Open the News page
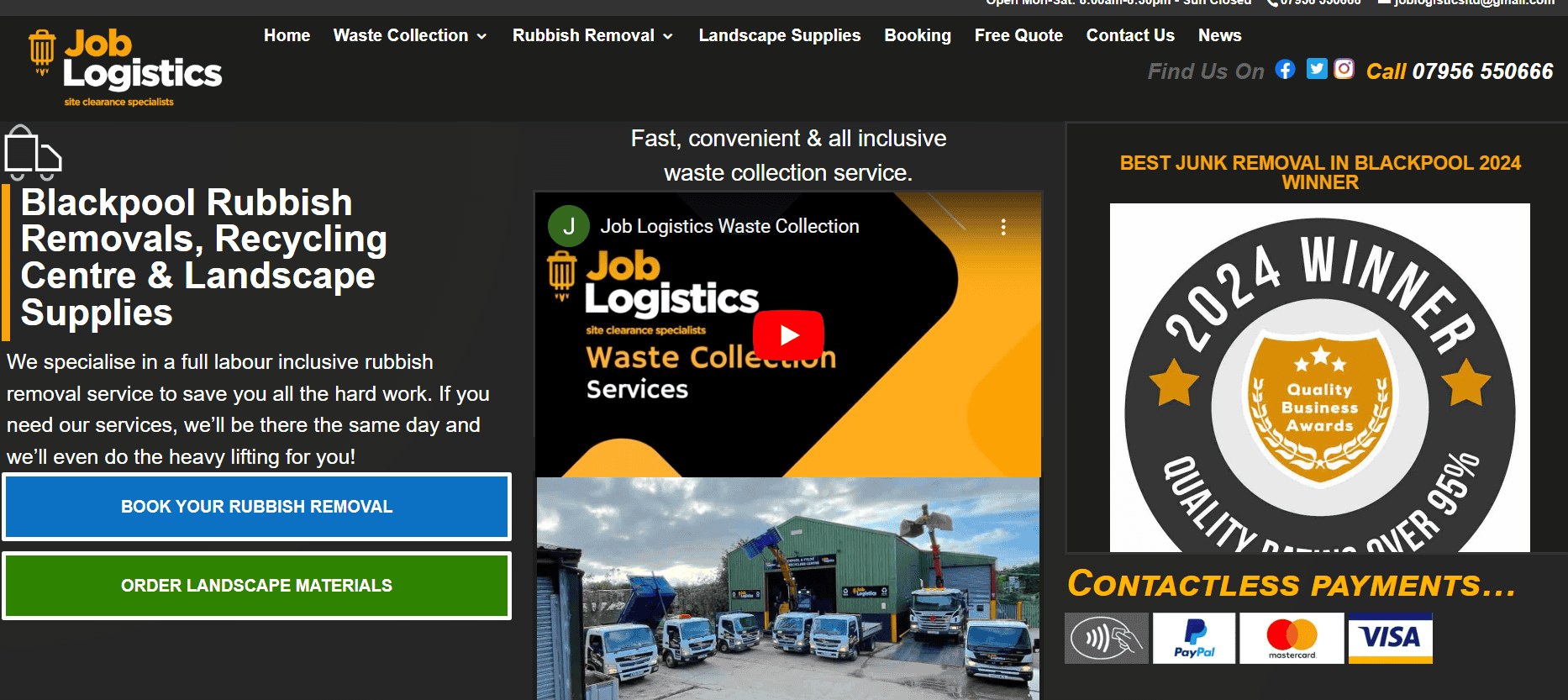 pyautogui.click(x=1219, y=35)
